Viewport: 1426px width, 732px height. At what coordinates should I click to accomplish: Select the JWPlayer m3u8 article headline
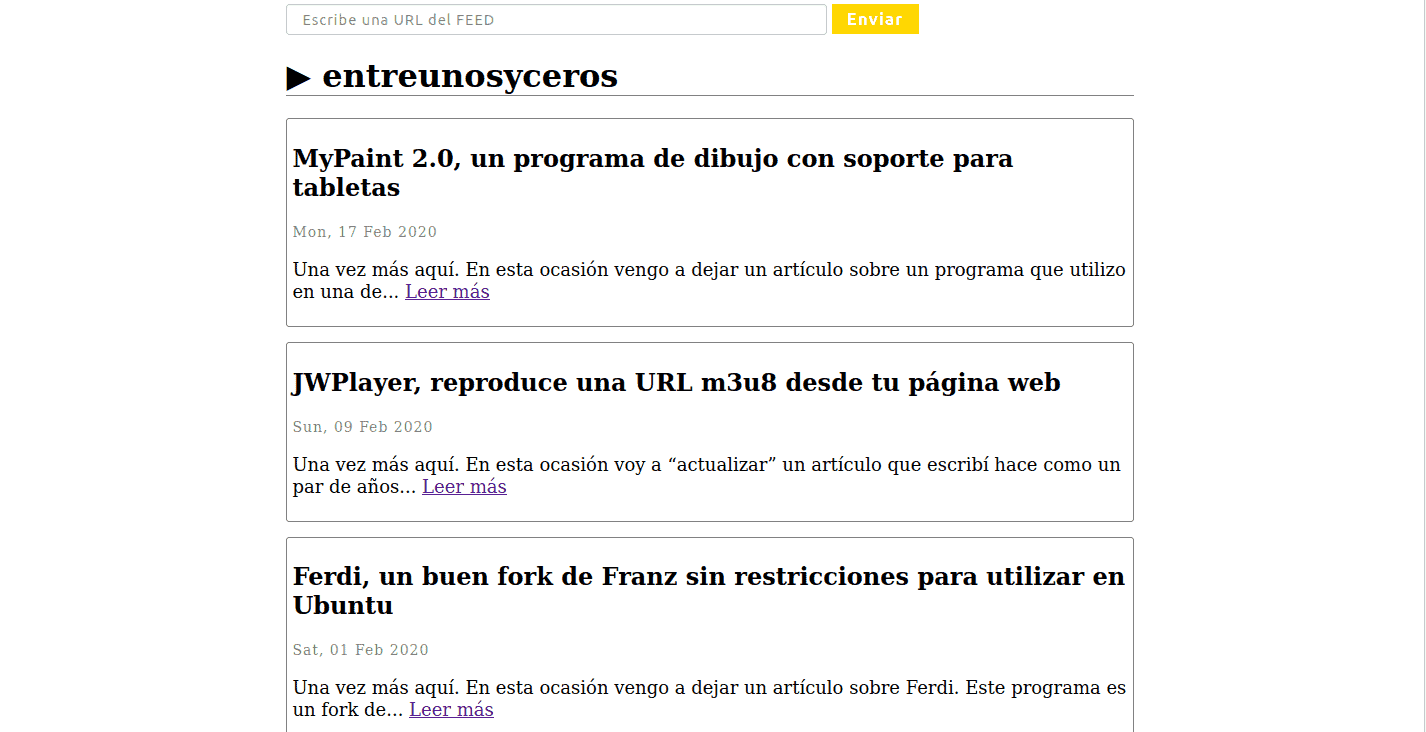676,382
